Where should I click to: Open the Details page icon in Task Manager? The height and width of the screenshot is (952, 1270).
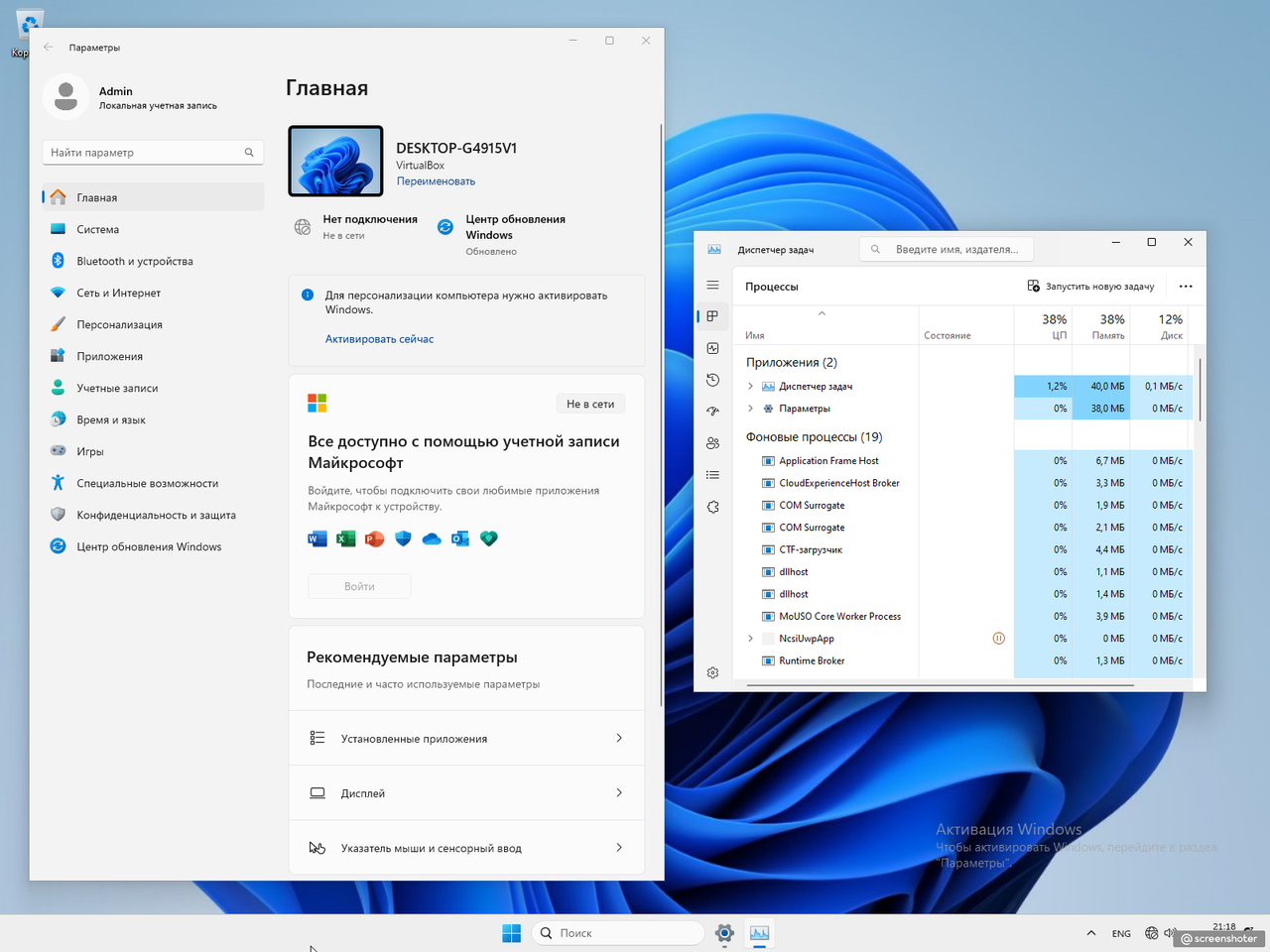click(712, 475)
